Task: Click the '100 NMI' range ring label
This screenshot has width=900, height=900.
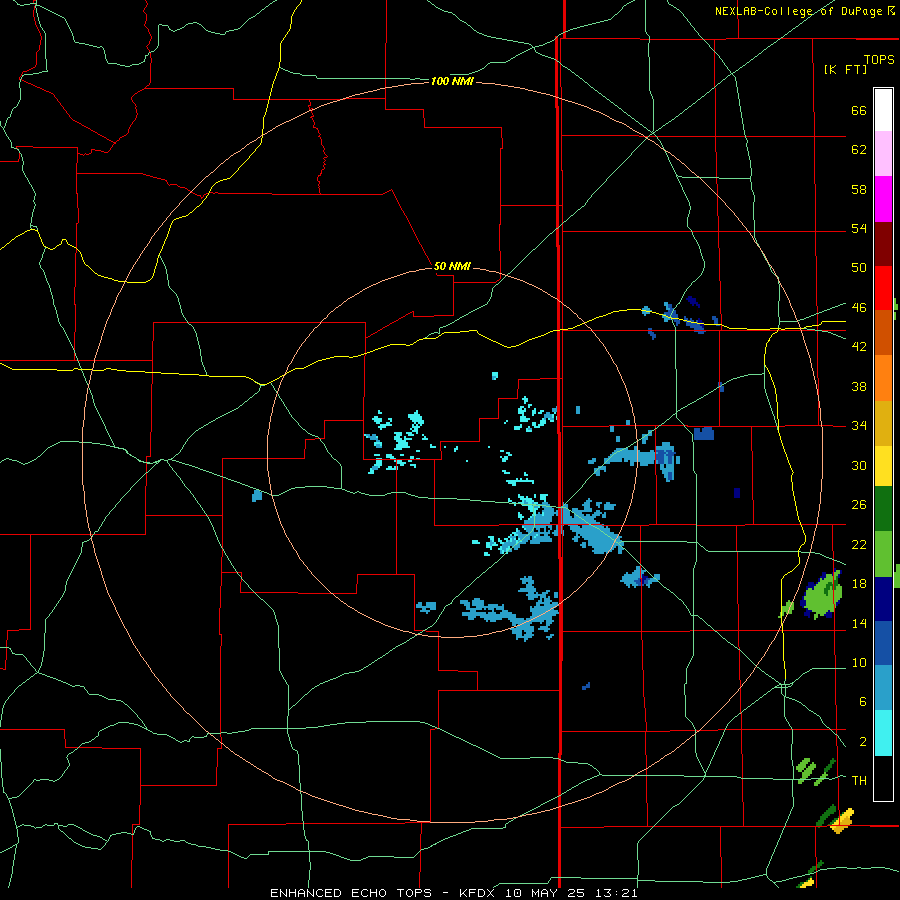Action: [x=452, y=82]
